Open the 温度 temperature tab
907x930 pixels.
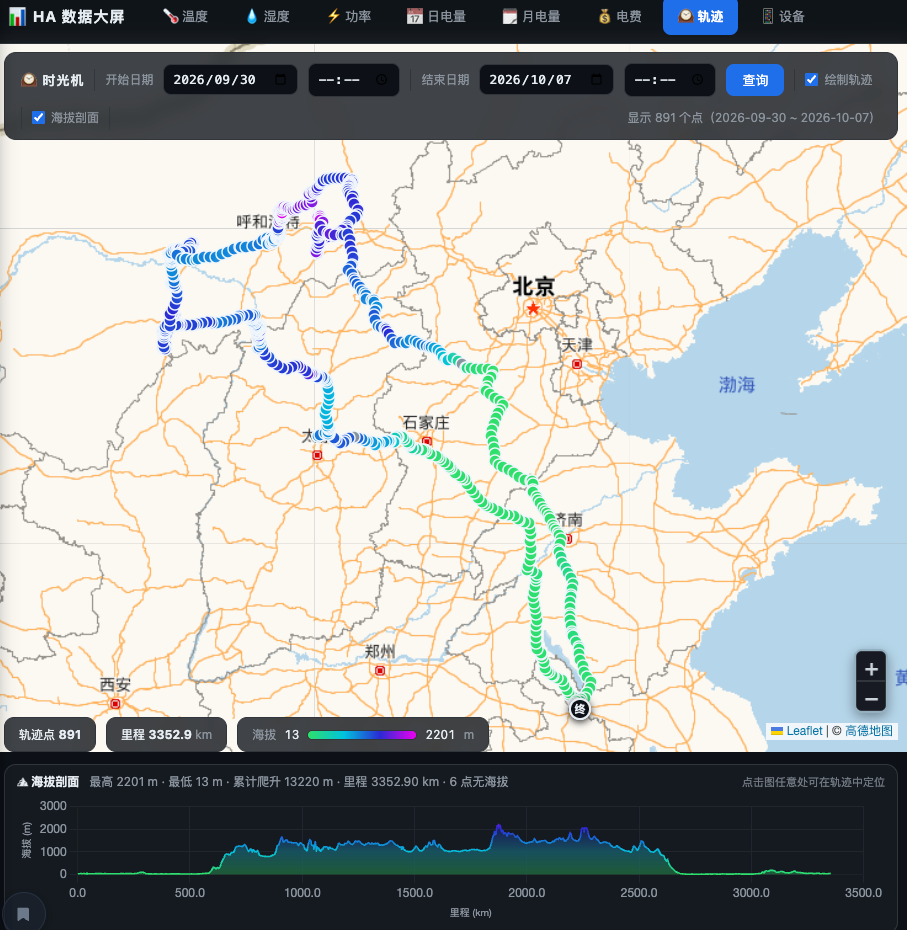tap(186, 17)
